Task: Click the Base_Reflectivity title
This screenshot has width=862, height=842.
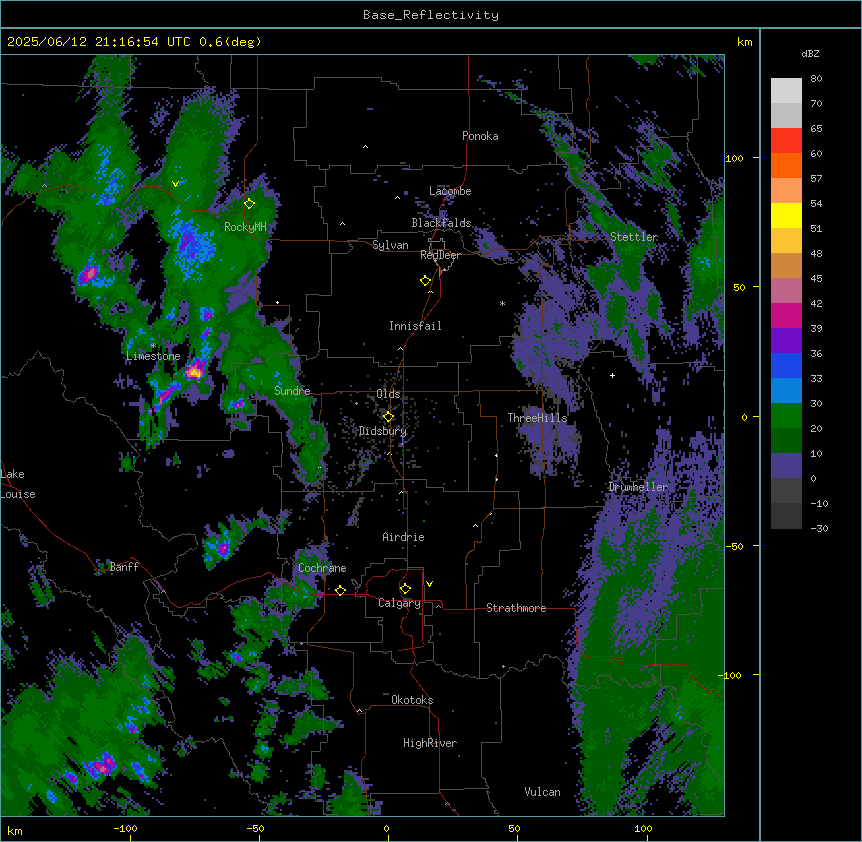Action: 431,15
